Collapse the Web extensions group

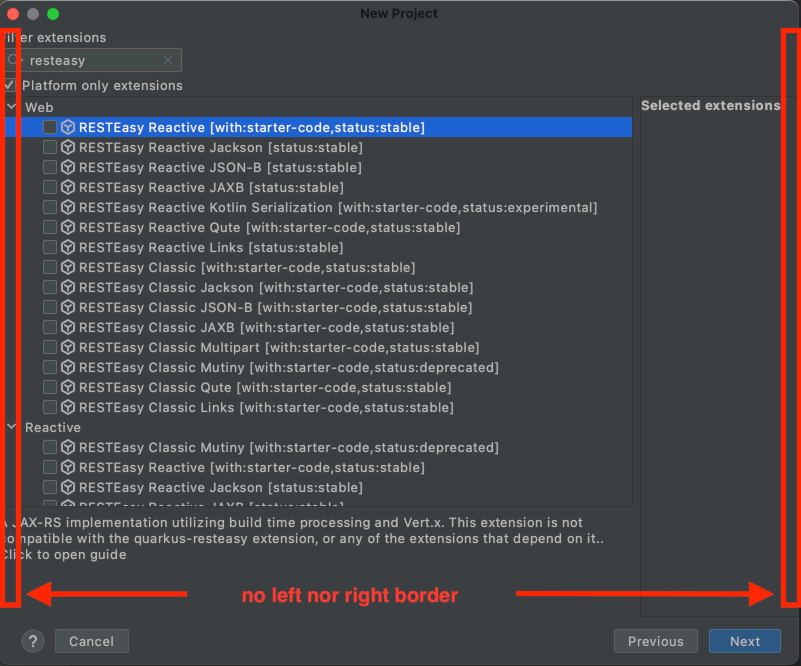[x=11, y=107]
